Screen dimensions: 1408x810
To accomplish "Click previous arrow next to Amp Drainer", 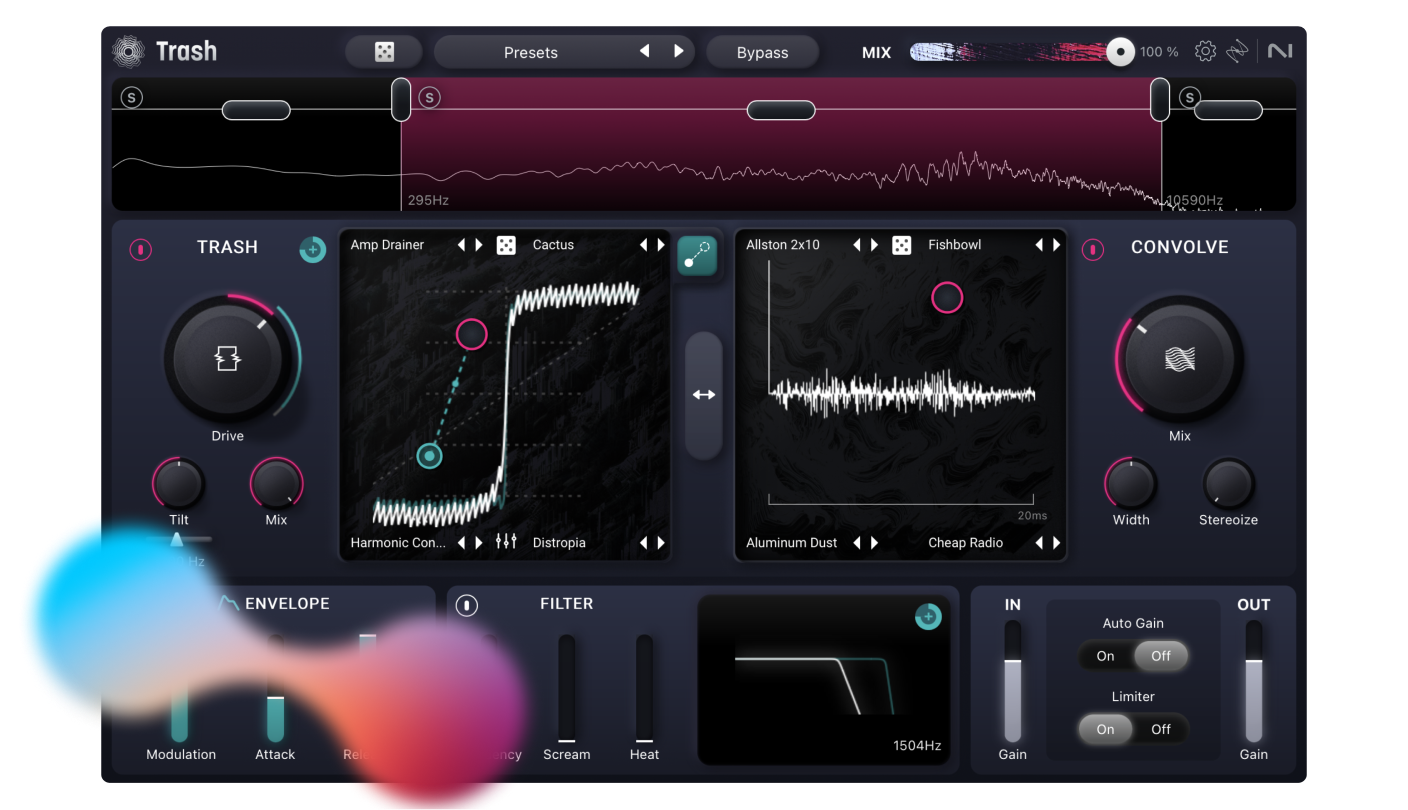I will tap(461, 245).
